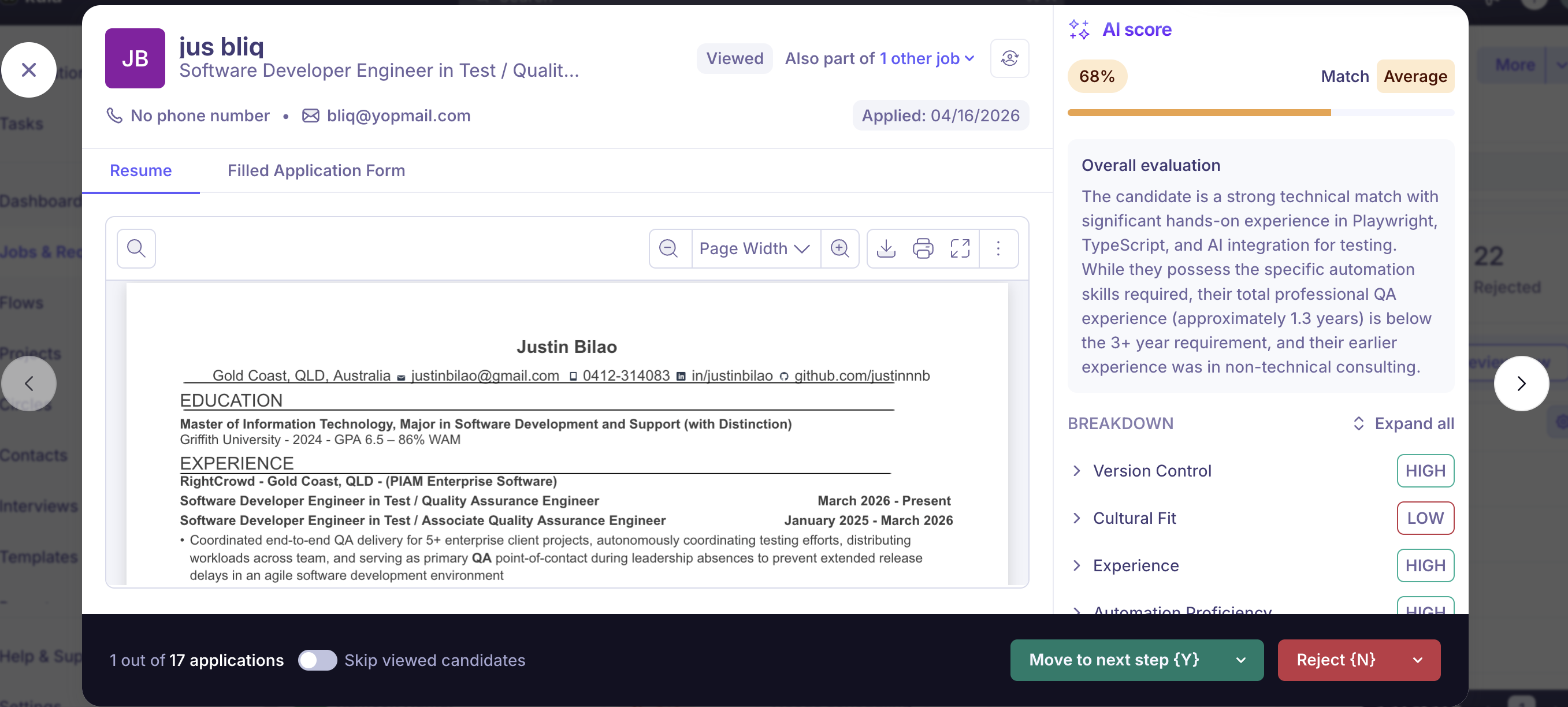
Task: Click Move to next step button
Action: tap(1113, 660)
